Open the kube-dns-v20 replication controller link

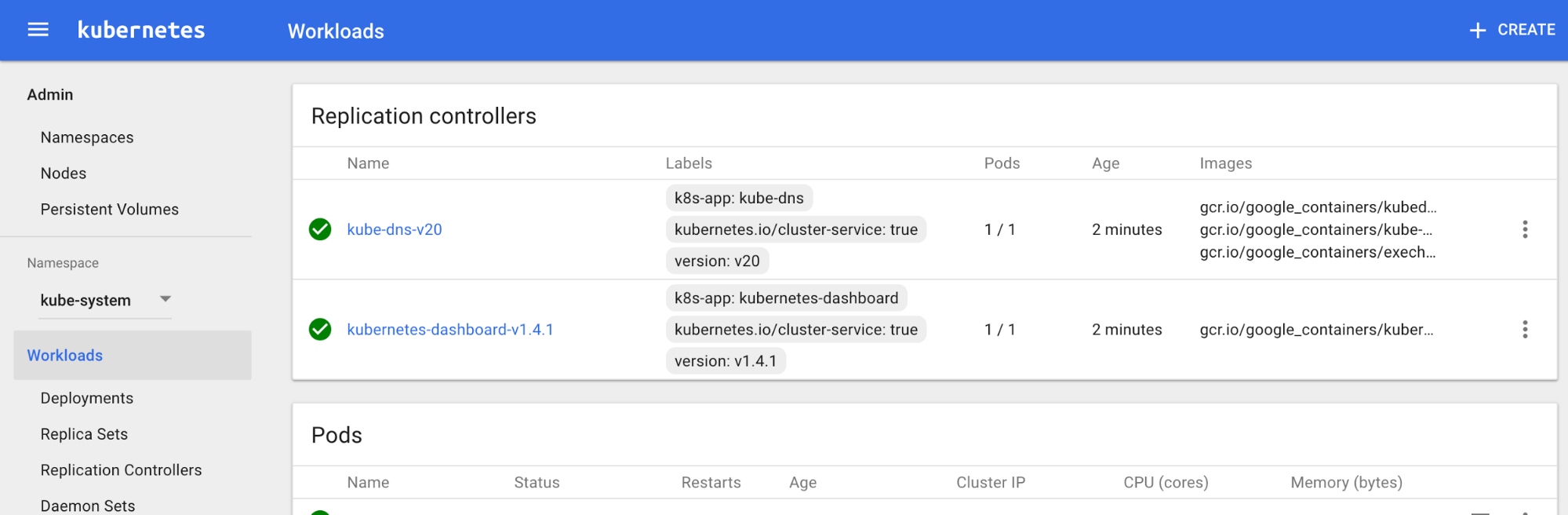click(395, 229)
